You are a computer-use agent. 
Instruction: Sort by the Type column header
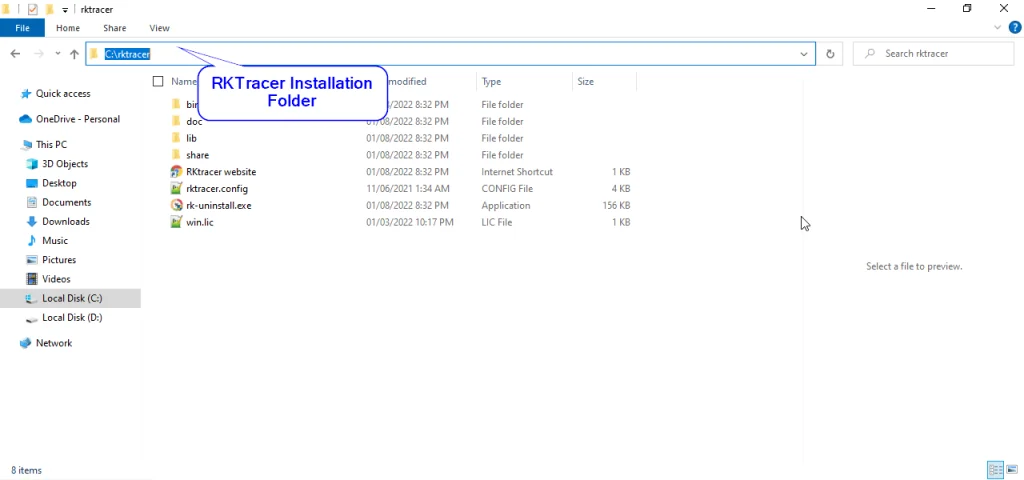click(x=491, y=82)
